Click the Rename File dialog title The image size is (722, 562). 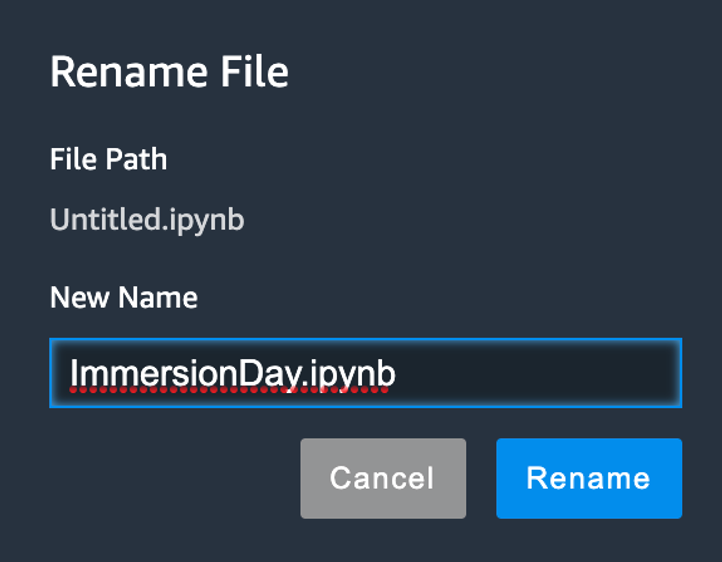pyautogui.click(x=169, y=72)
